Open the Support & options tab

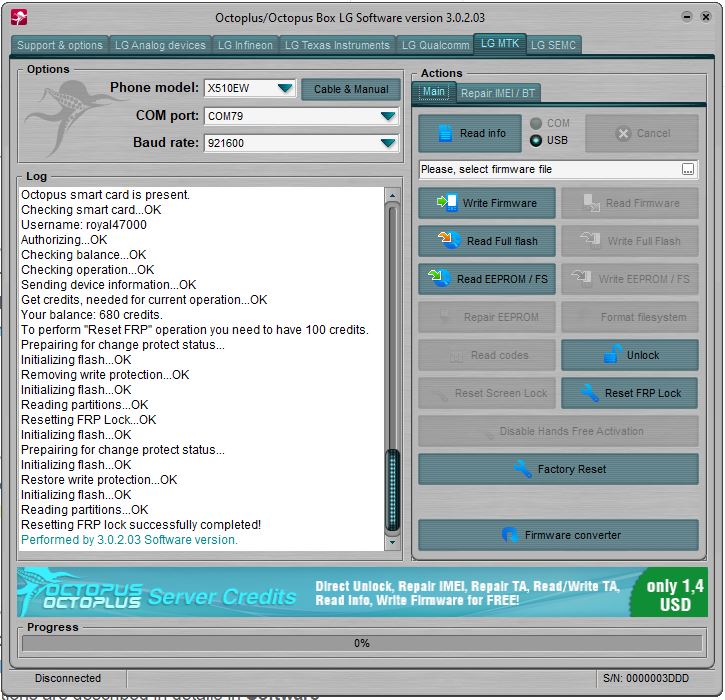(x=60, y=45)
